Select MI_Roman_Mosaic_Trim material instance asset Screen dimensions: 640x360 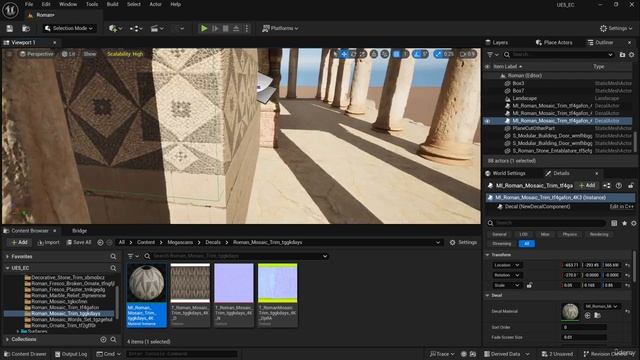147,295
